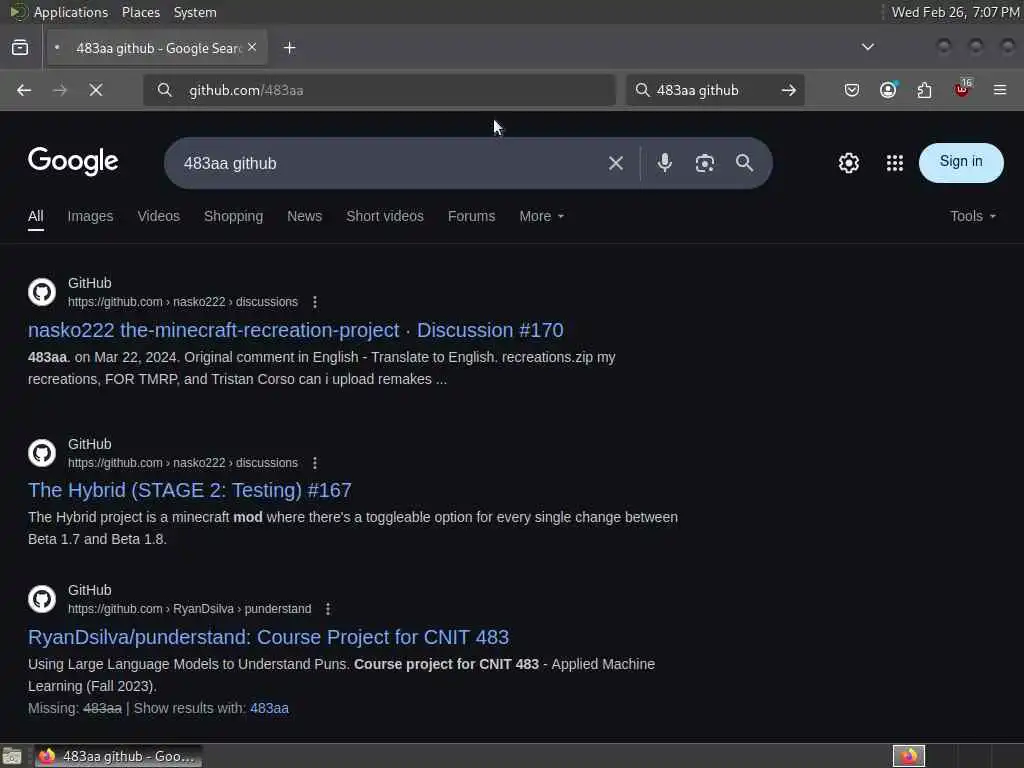Show results with 483aa link
Image resolution: width=1024 pixels, height=768 pixels.
(269, 708)
